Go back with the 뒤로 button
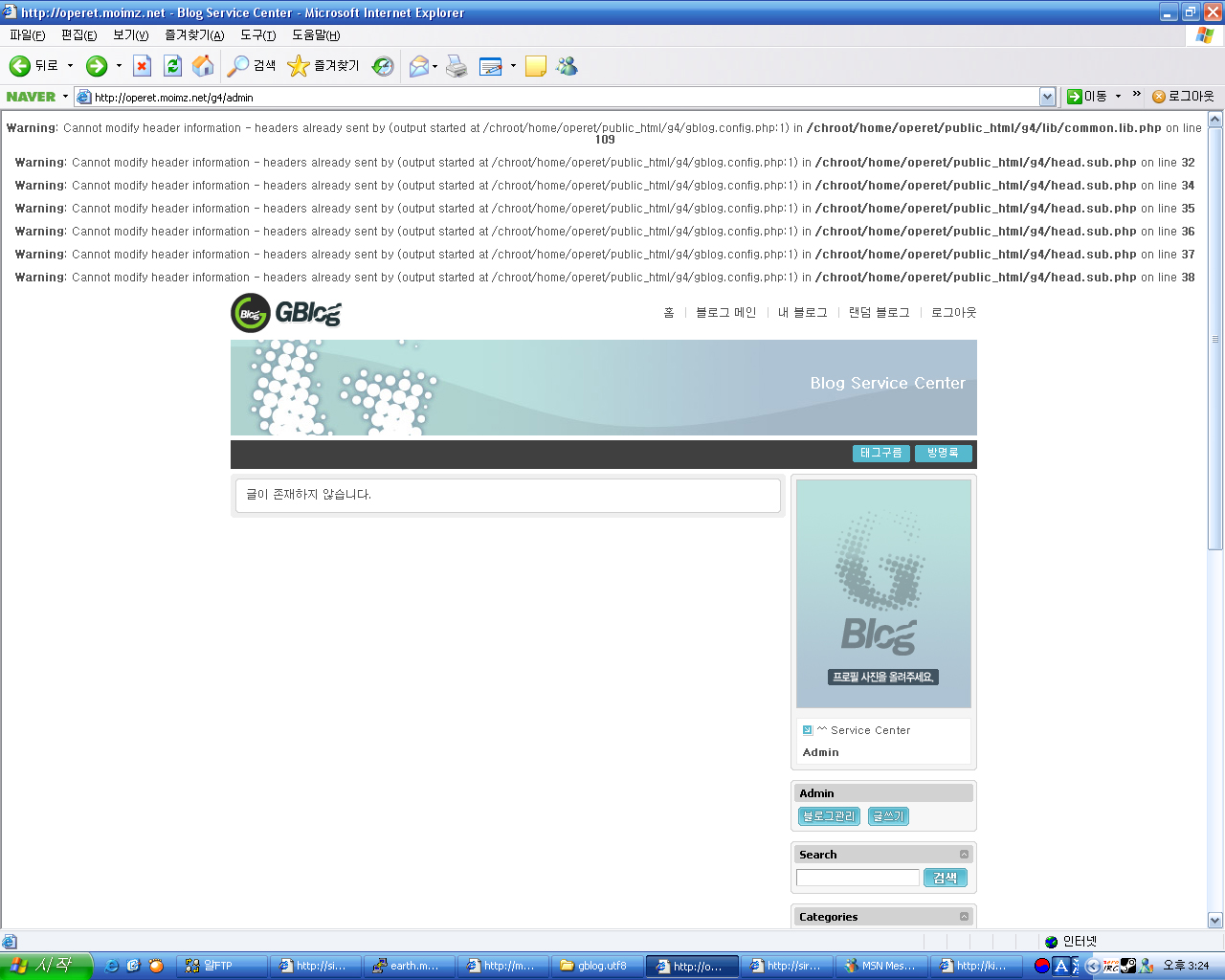The image size is (1225, 980). 33,66
